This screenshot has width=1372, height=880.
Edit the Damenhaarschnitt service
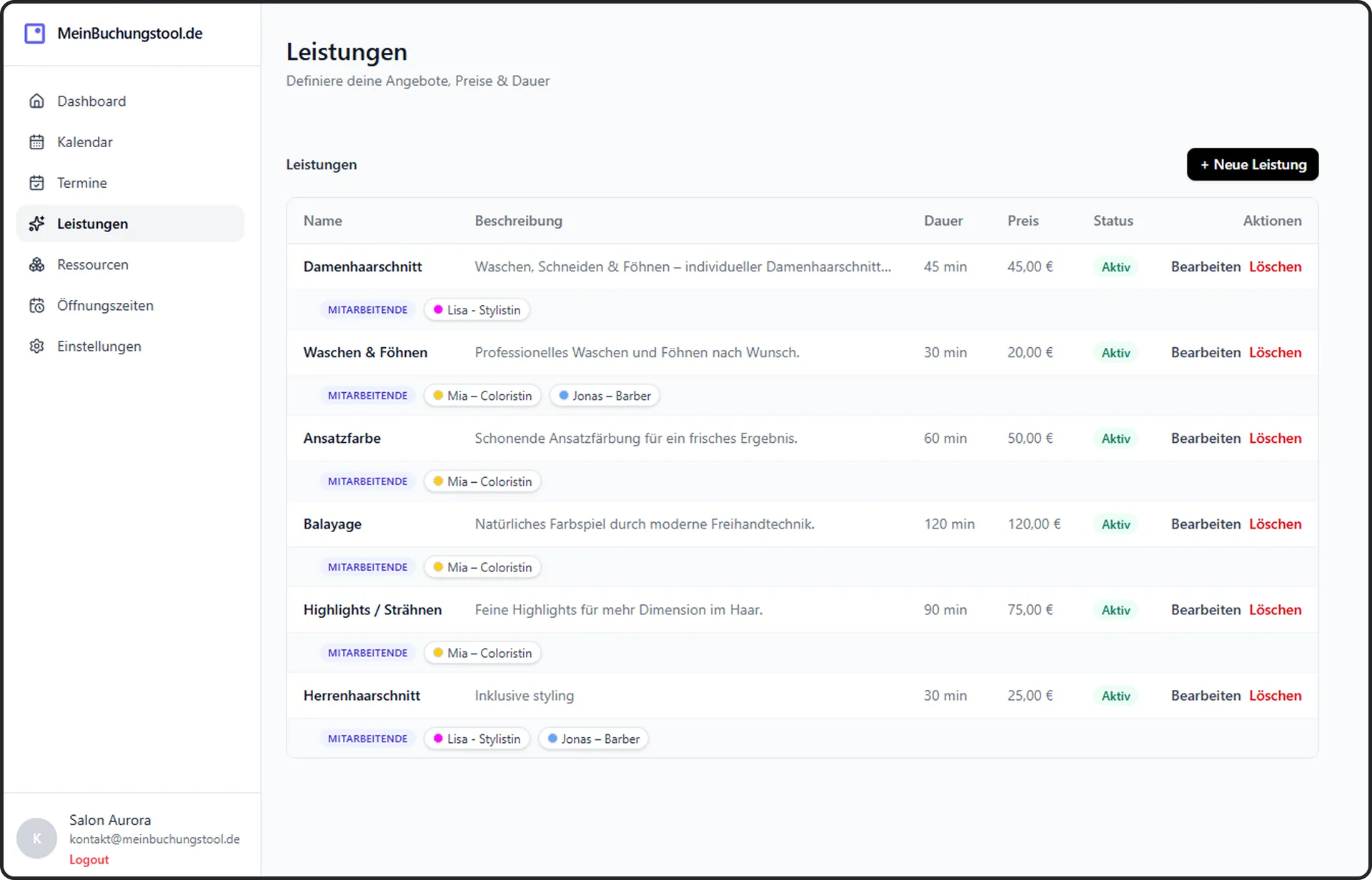(x=1205, y=267)
